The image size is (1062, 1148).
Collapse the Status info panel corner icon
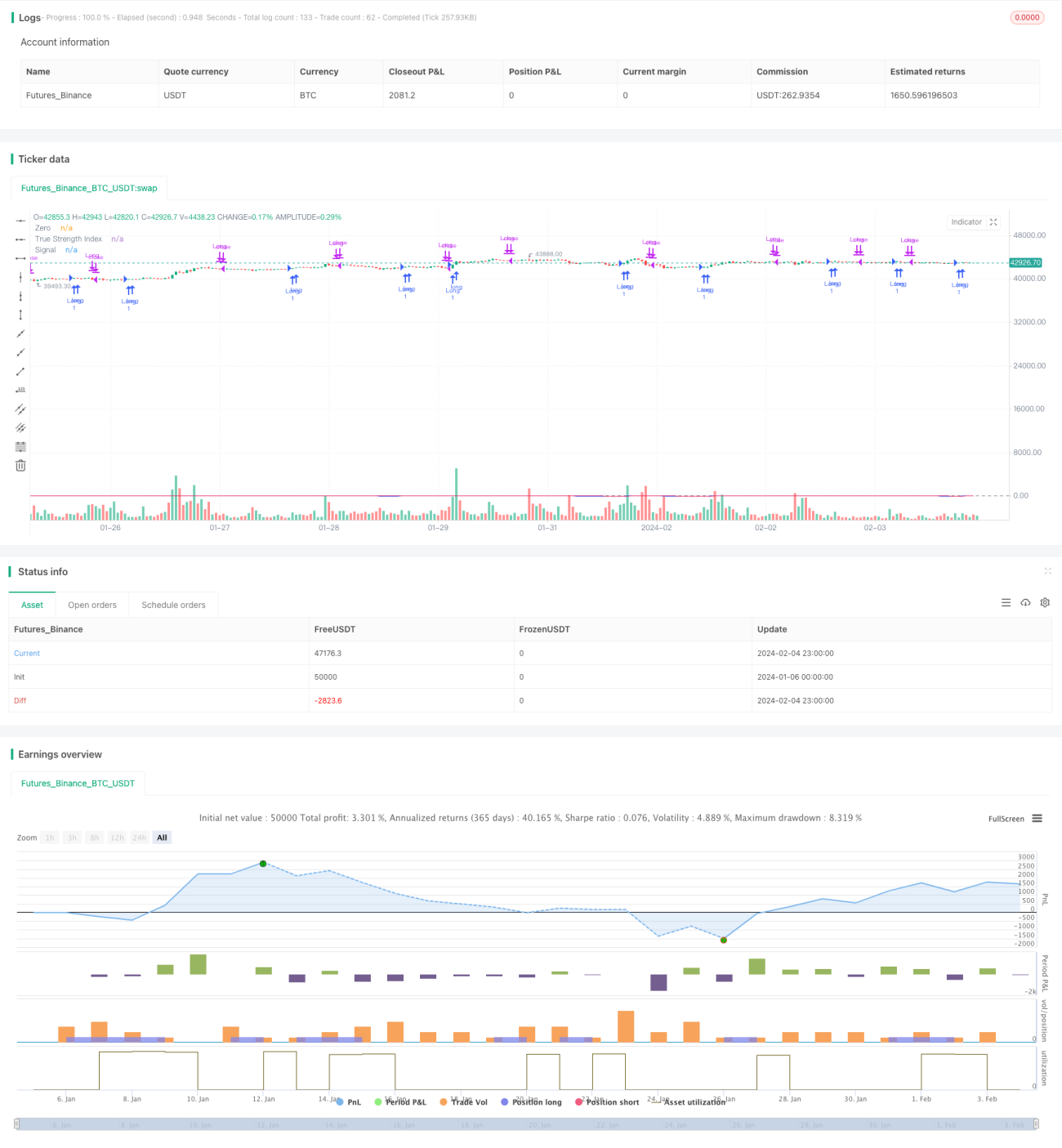pos(1047,571)
